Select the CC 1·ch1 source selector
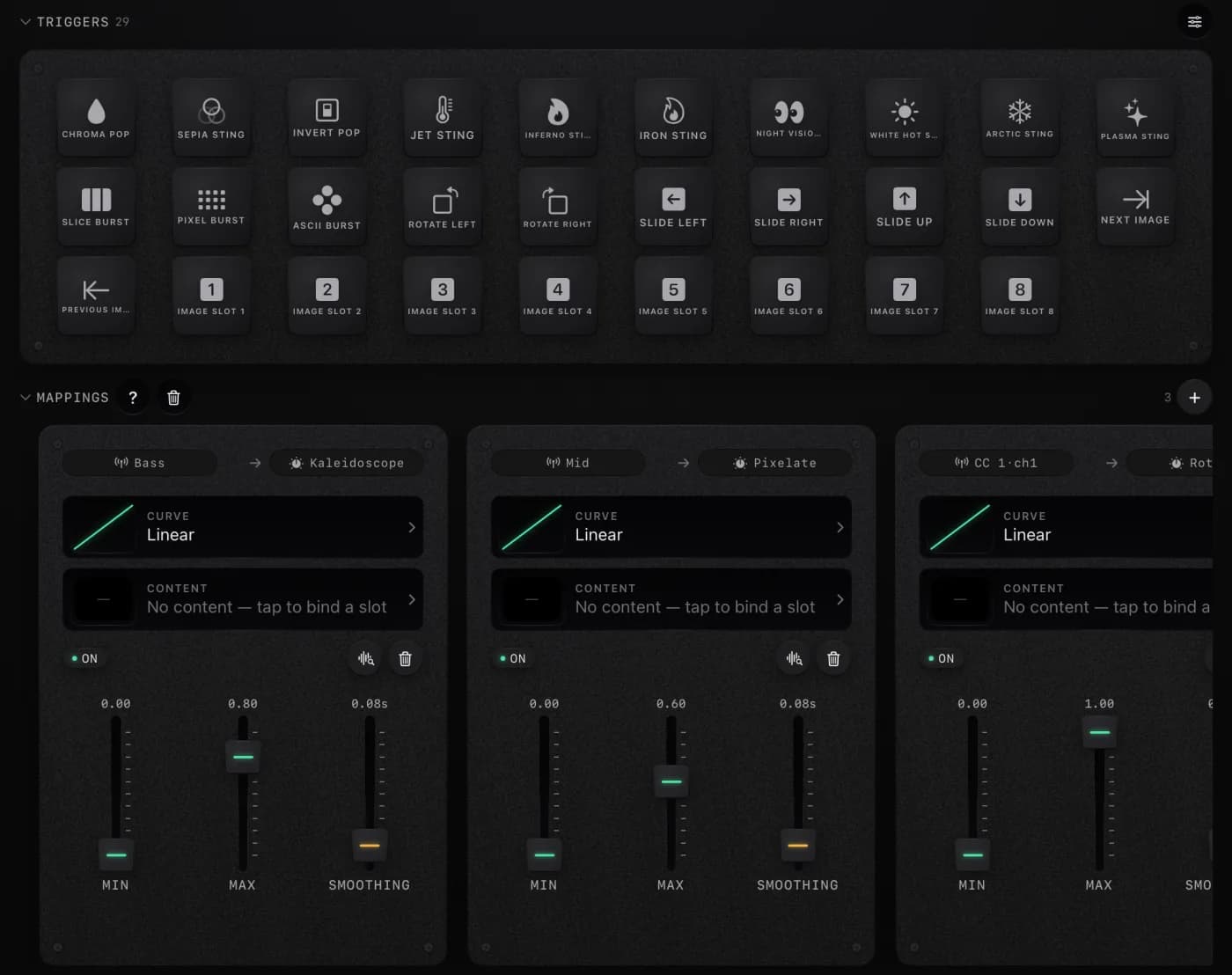1232x975 pixels. 996,463
